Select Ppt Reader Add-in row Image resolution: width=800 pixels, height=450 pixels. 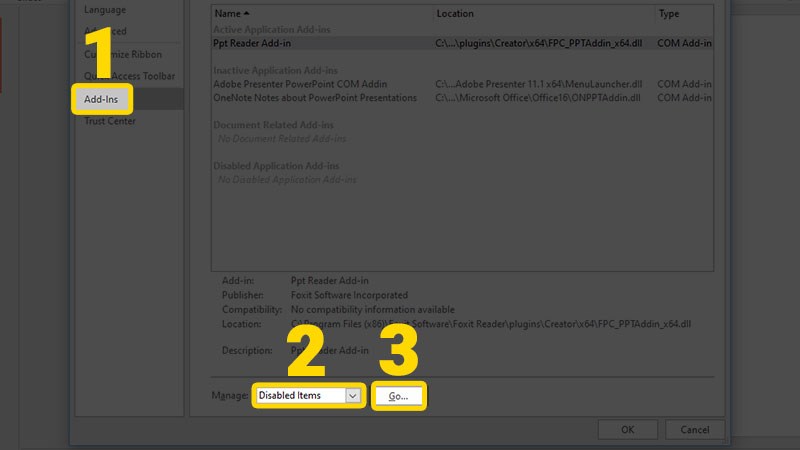click(462, 43)
